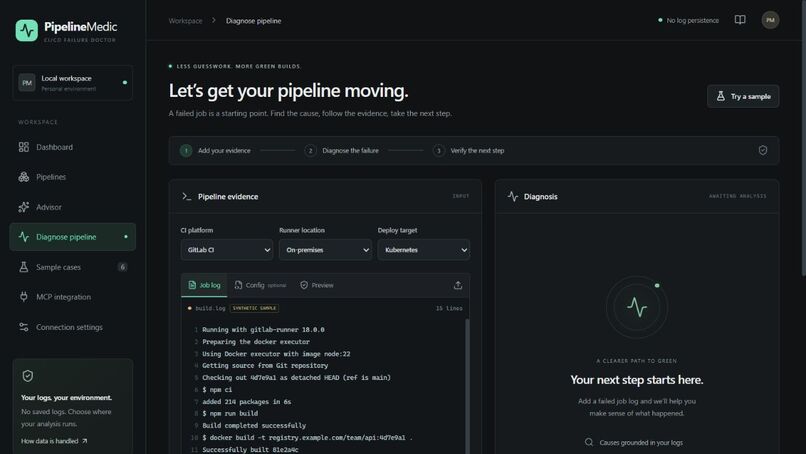Click the pulse icon beside the Diagnosis heading
Viewport: 806px width, 454px height.
pos(512,196)
